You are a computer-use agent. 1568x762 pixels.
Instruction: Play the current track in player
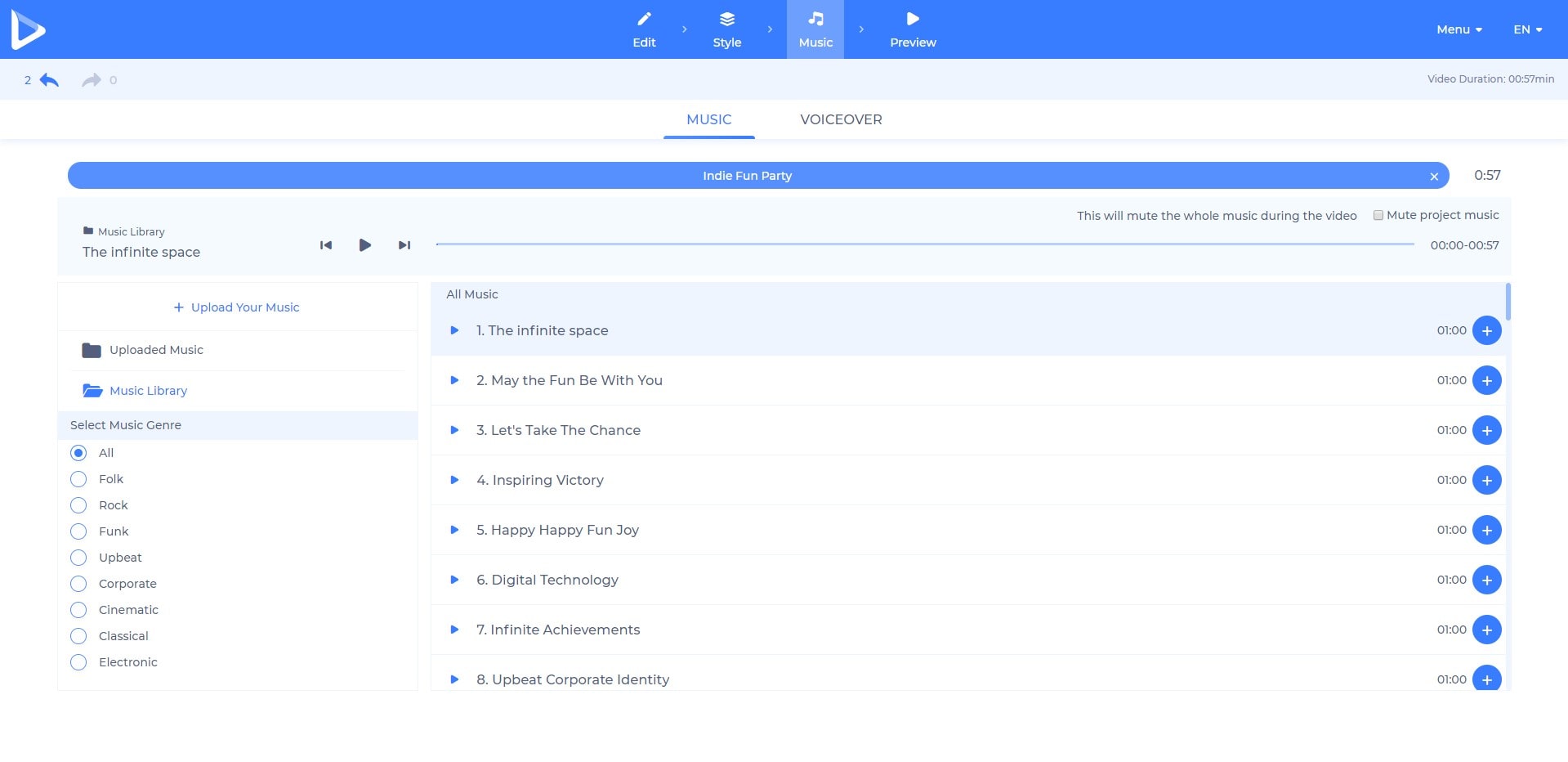tap(364, 245)
